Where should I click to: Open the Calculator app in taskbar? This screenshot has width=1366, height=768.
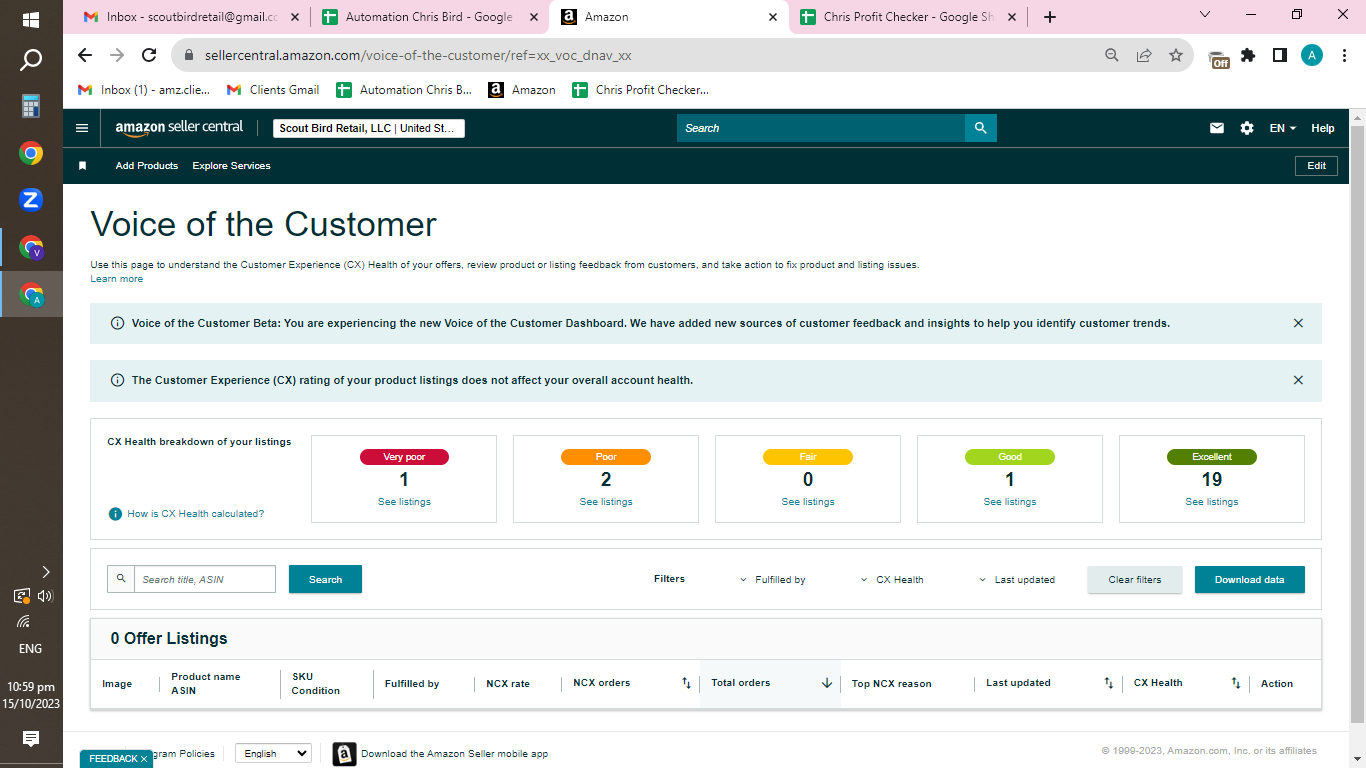pyautogui.click(x=31, y=106)
